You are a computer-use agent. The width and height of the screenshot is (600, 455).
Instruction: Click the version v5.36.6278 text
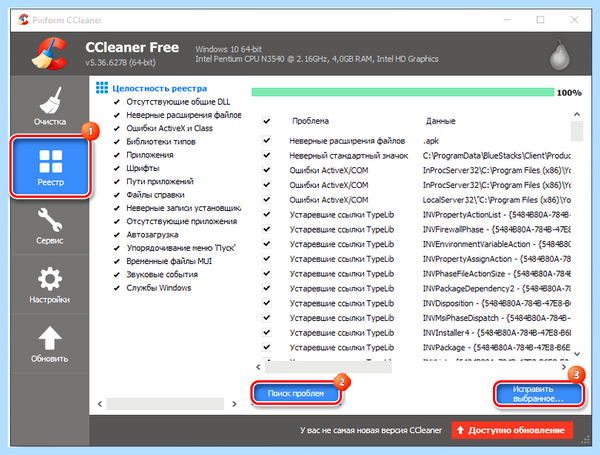click(121, 62)
